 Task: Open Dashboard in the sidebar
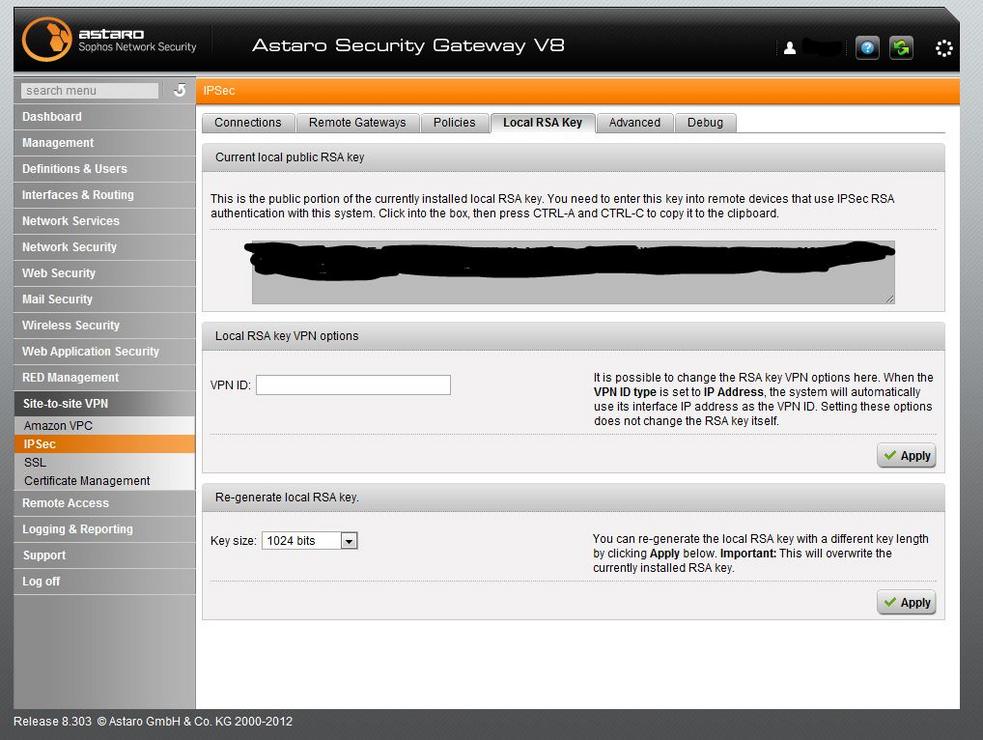point(104,117)
